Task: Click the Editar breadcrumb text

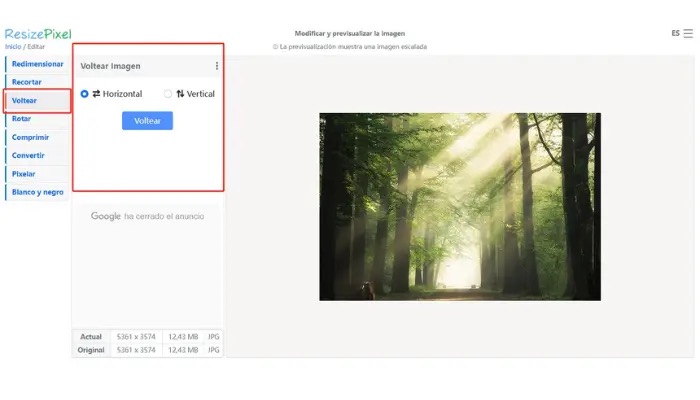Action: click(36, 46)
